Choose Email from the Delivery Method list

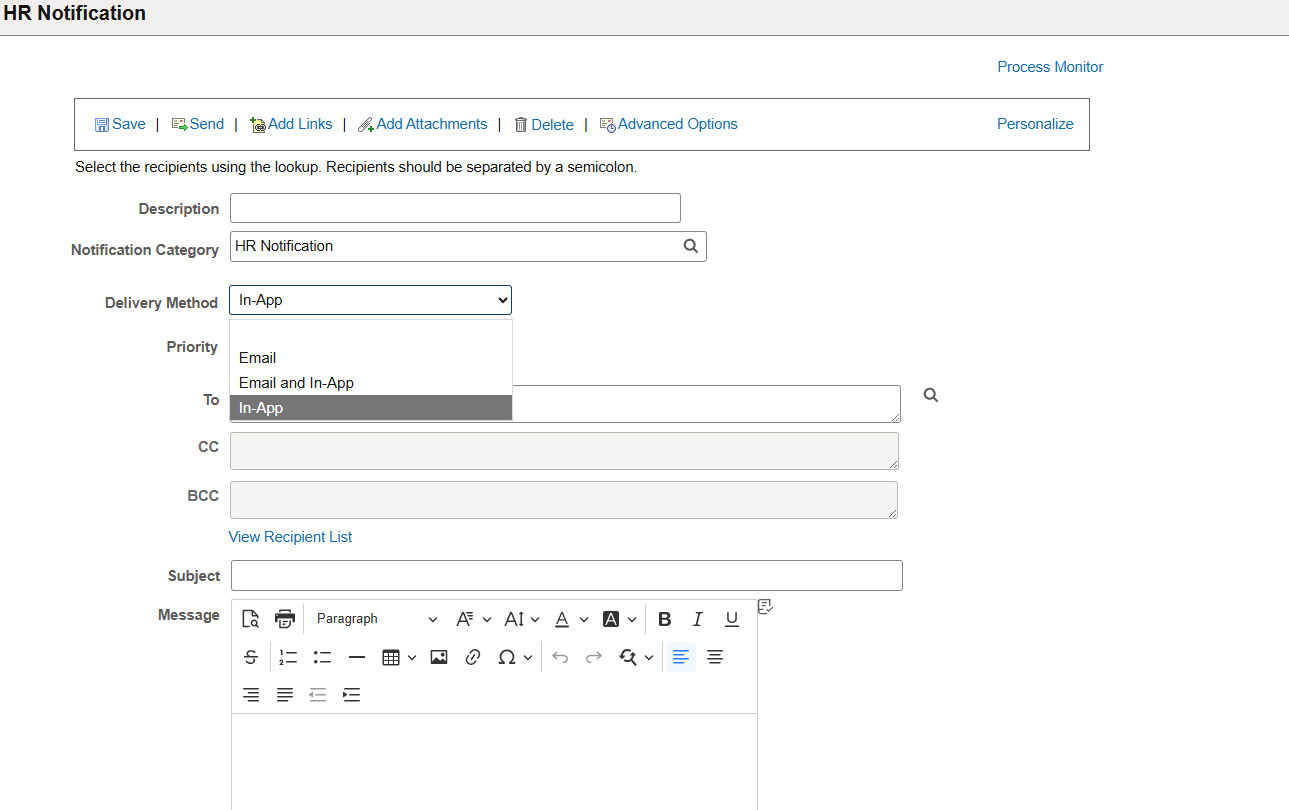coord(257,357)
